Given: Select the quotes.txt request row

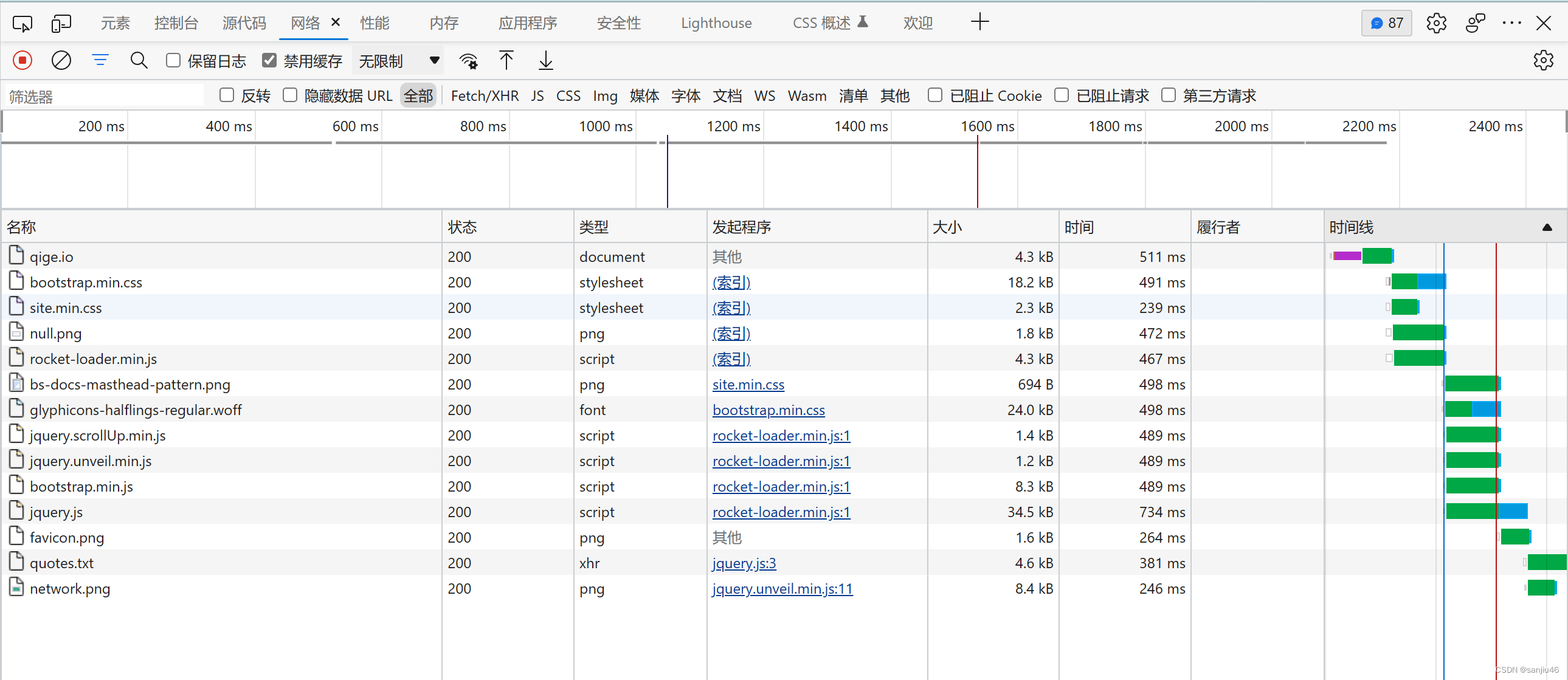Looking at the screenshot, I should tap(784, 563).
